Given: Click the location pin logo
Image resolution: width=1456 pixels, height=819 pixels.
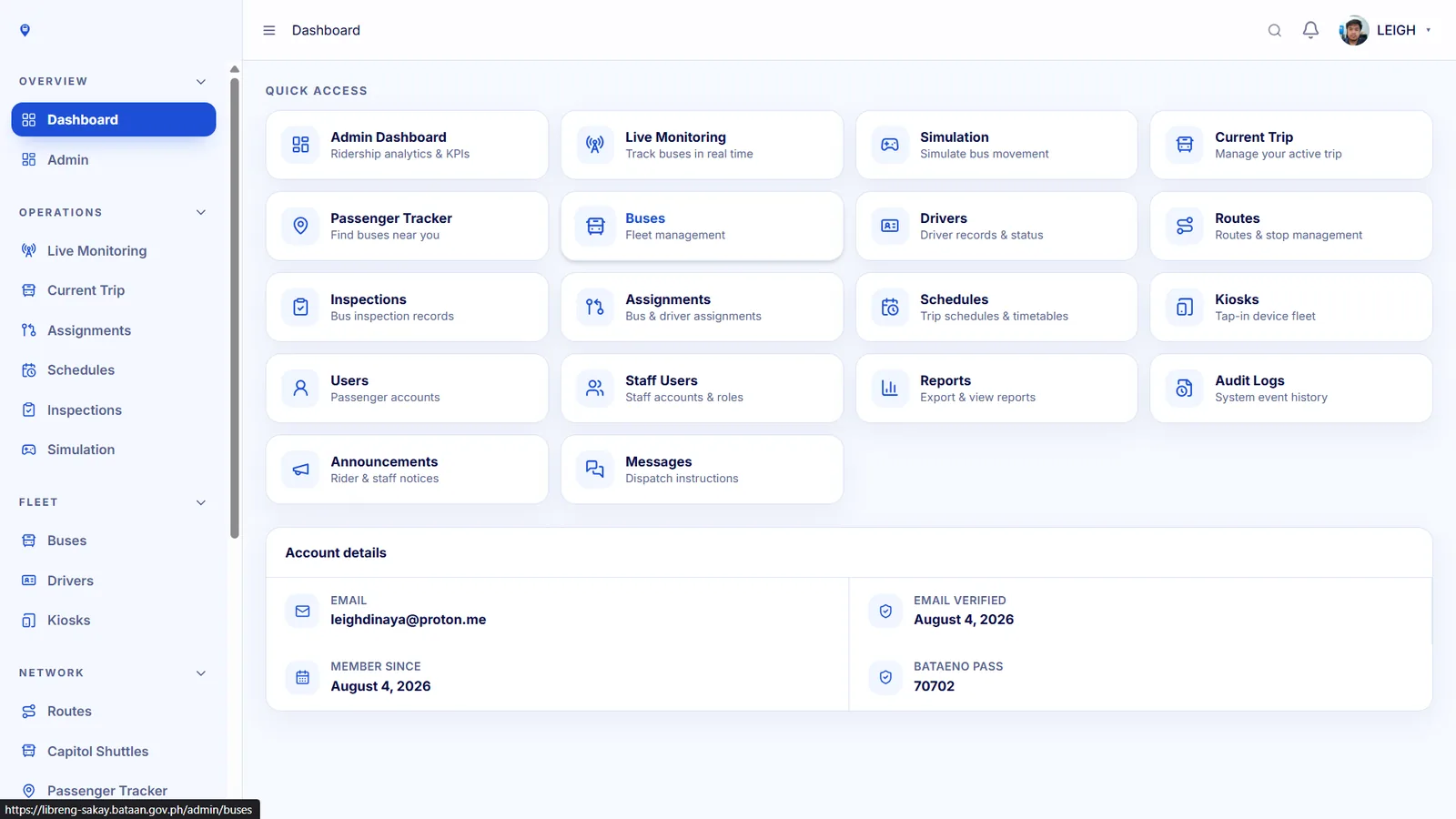Looking at the screenshot, I should [x=25, y=30].
